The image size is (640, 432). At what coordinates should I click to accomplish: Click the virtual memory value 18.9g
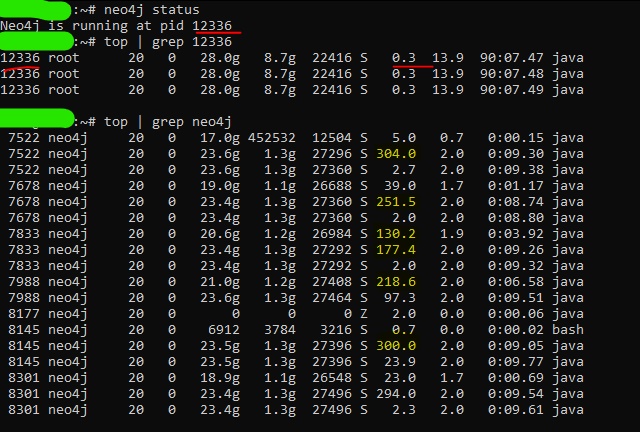pyautogui.click(x=220, y=378)
